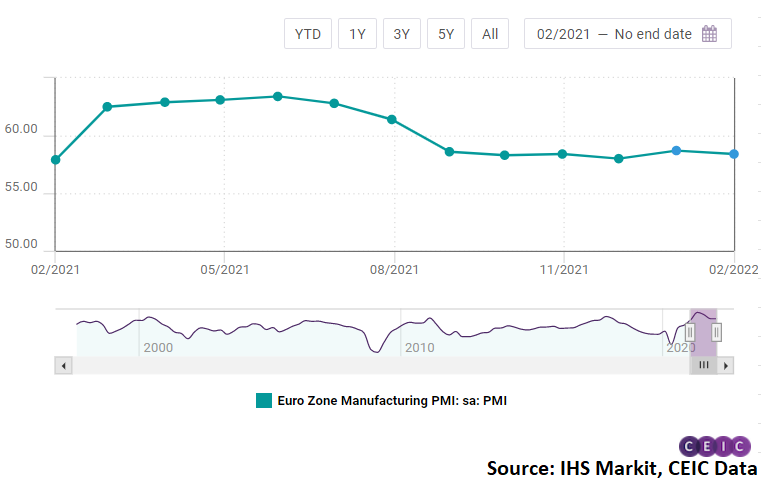
Task: Click the 02/2021 starting data point
Action: (56, 160)
